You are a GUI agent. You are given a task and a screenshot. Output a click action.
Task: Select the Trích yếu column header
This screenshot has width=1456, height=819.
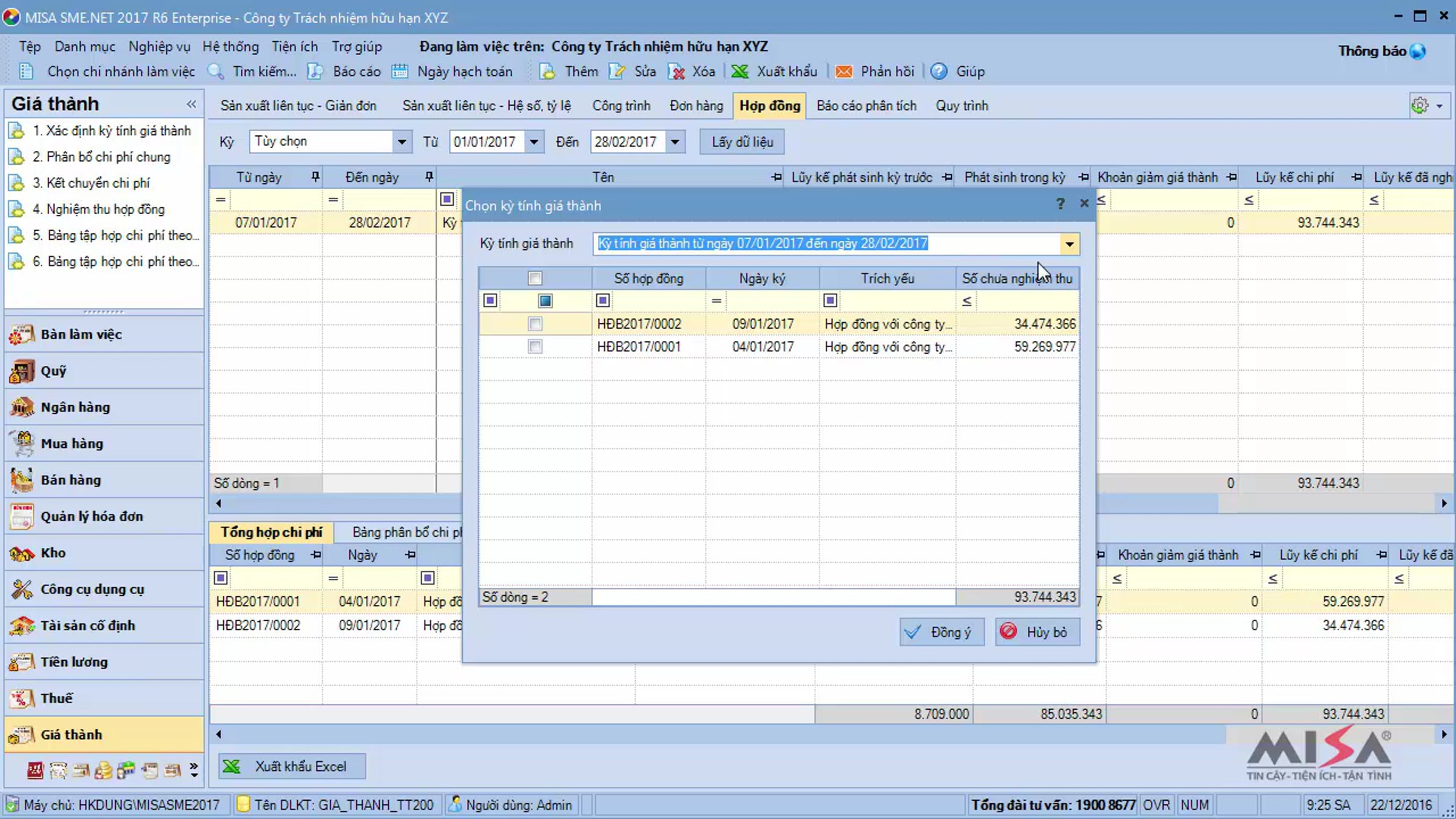tap(888, 278)
